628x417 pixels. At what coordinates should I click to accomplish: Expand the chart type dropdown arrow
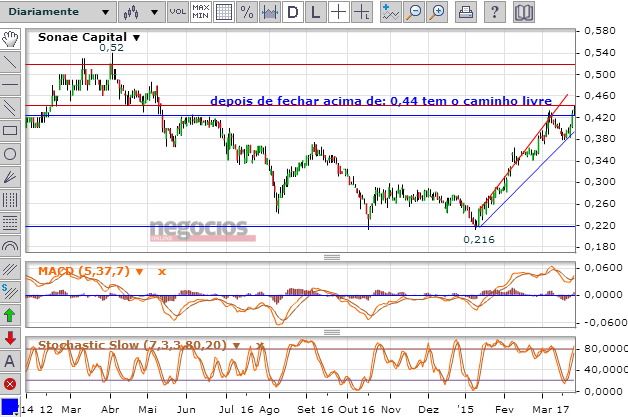pyautogui.click(x=155, y=12)
